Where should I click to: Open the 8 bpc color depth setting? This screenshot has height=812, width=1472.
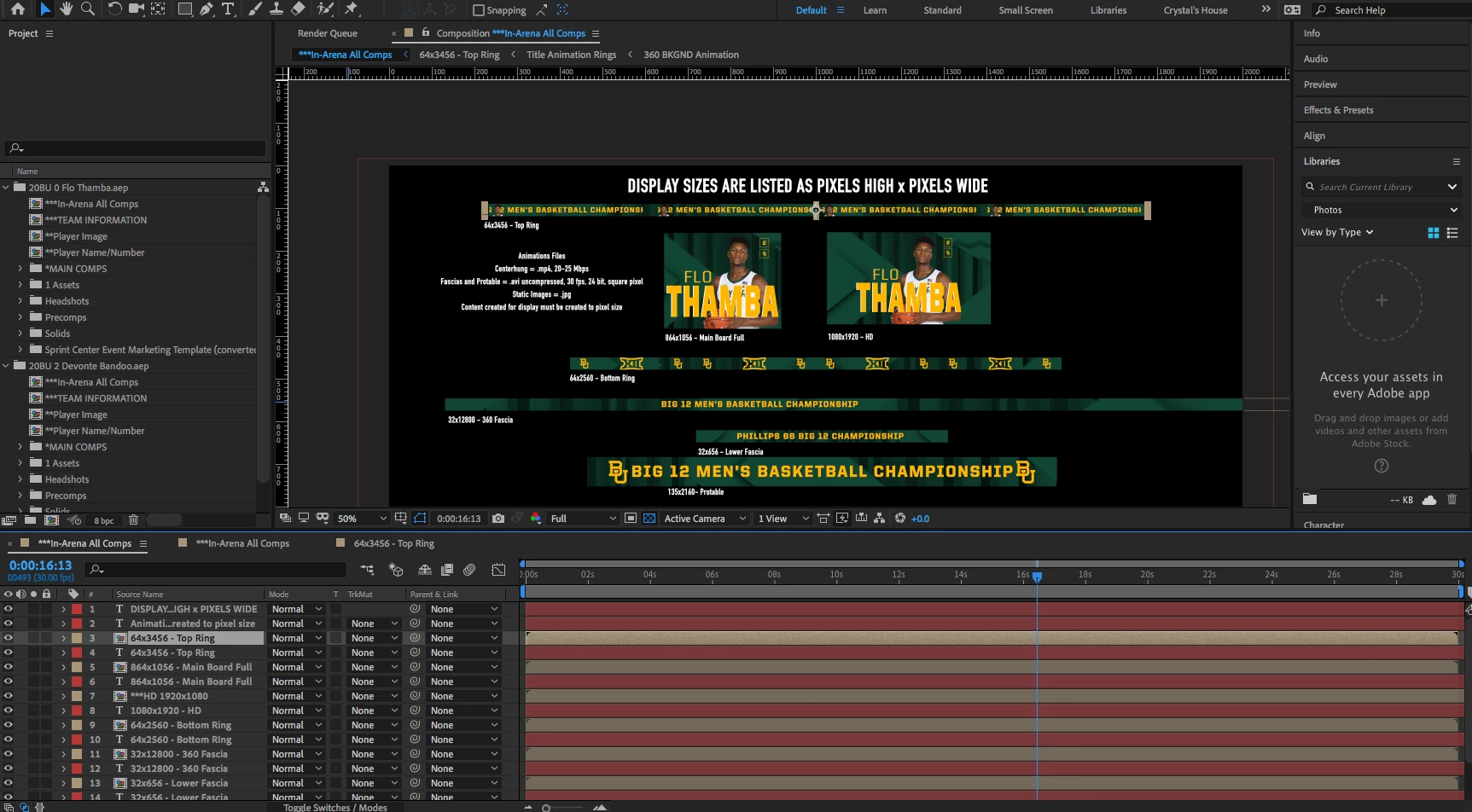click(104, 520)
